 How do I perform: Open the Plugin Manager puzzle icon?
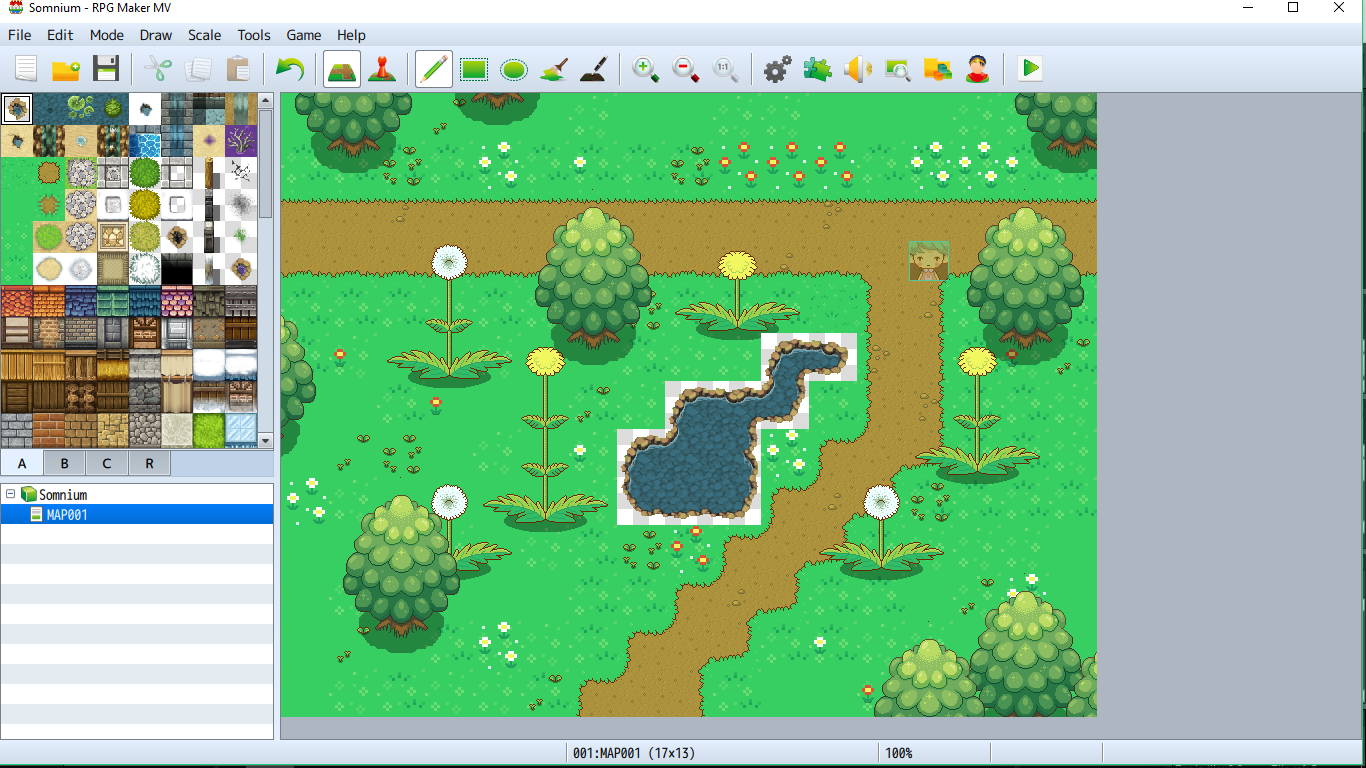pos(818,69)
